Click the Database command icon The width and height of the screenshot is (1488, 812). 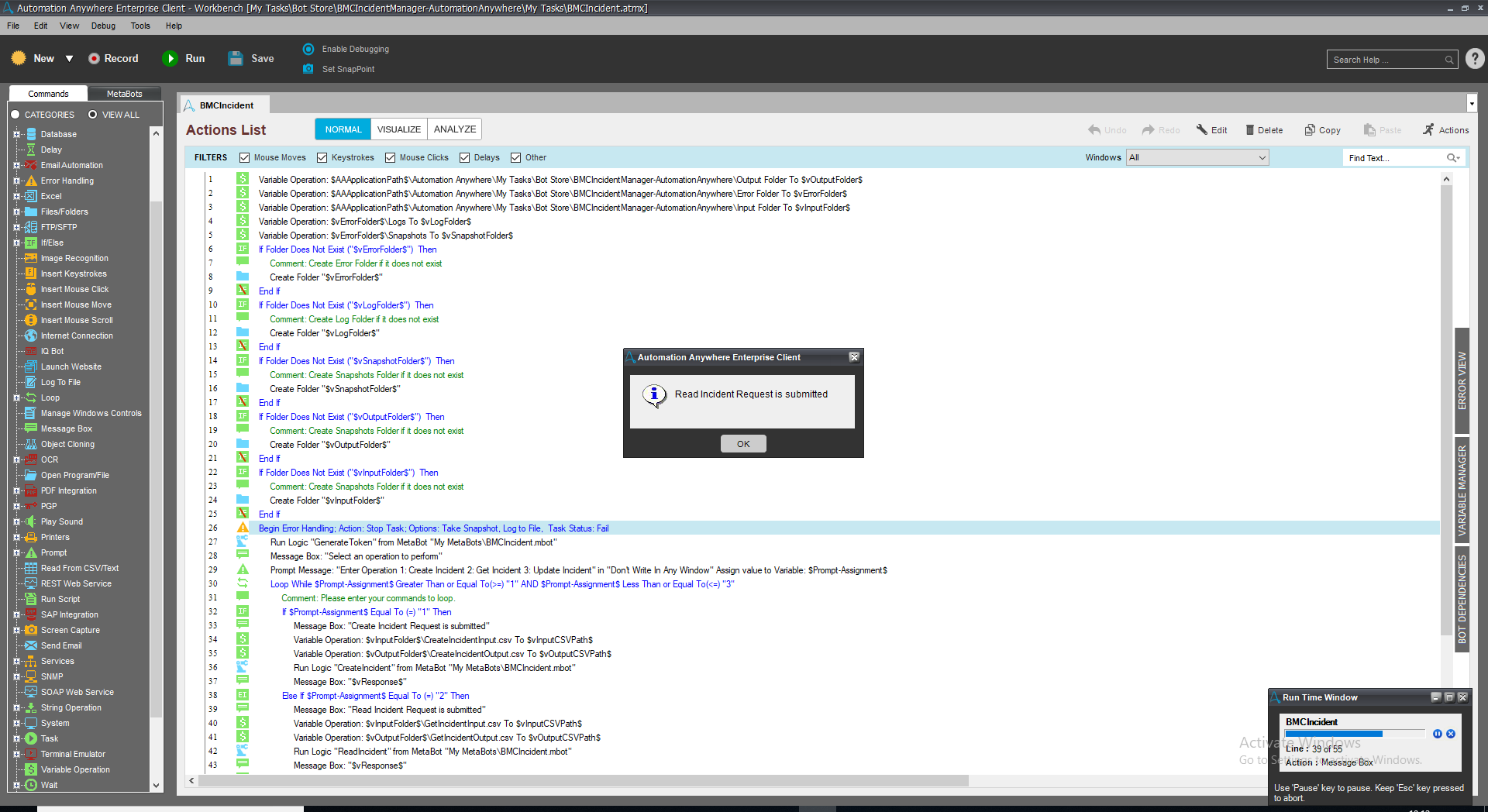[x=31, y=134]
